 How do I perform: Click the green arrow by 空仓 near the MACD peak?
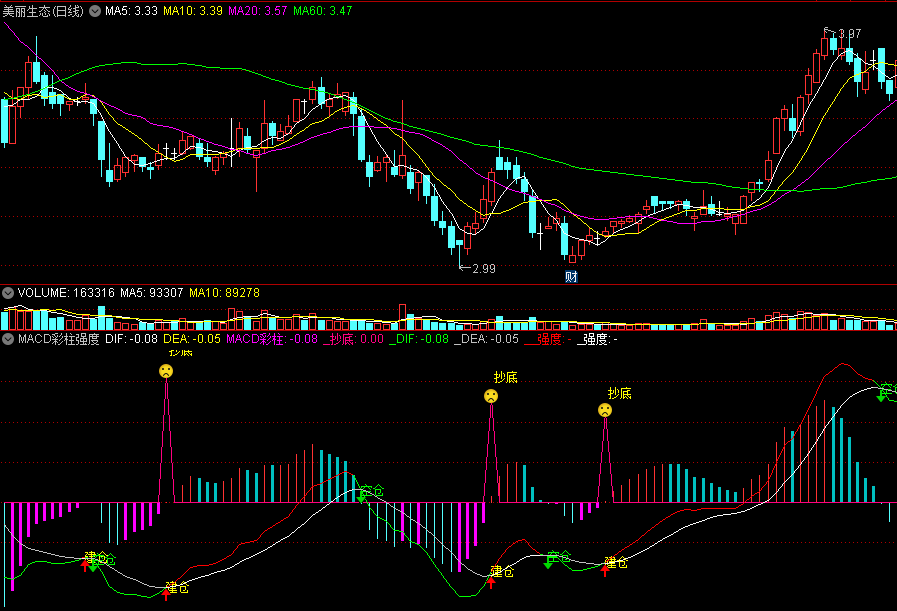point(361,497)
